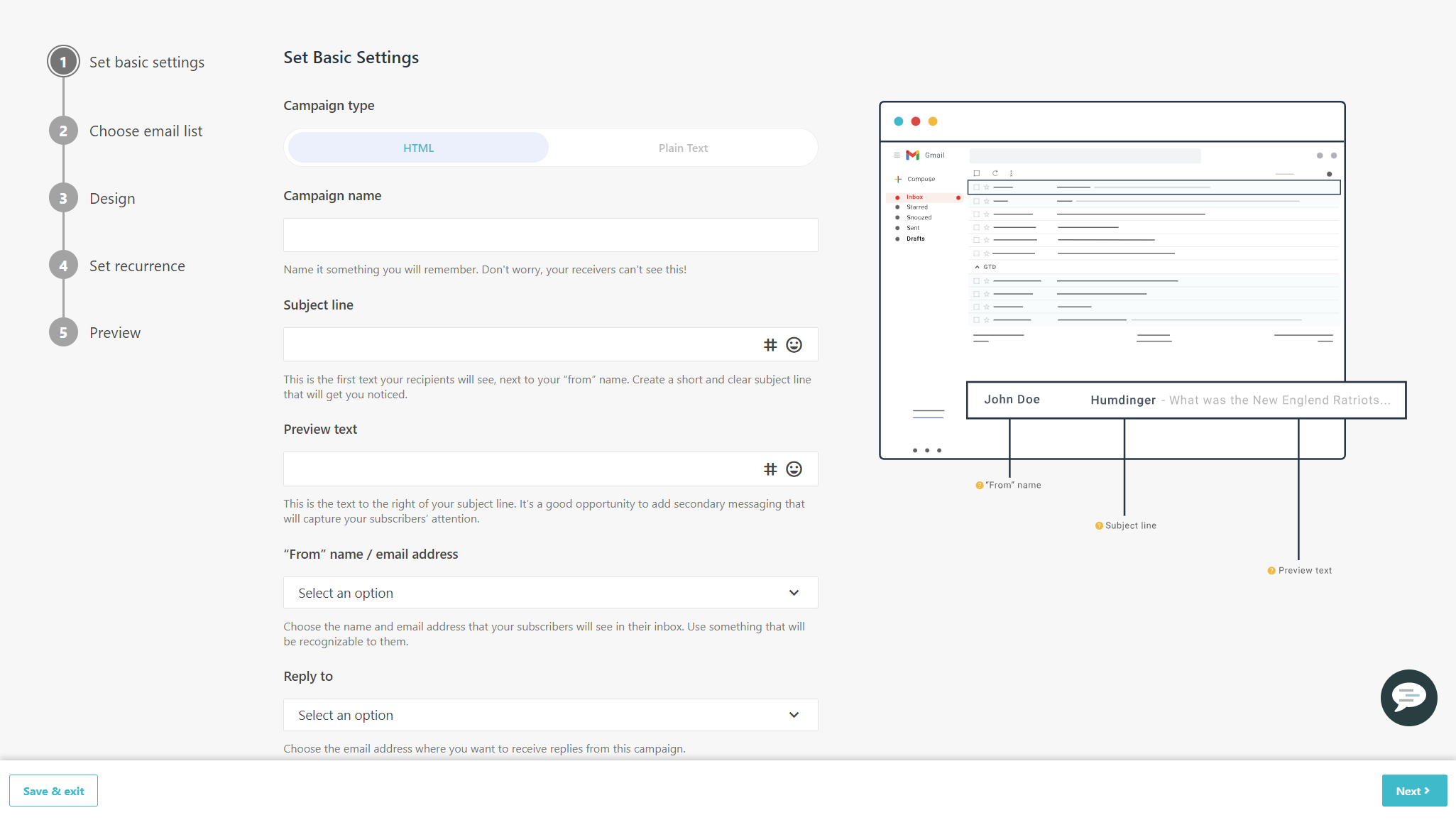Switch campaign type to Plain Text
Screen dimensions: 1456x820
click(682, 147)
